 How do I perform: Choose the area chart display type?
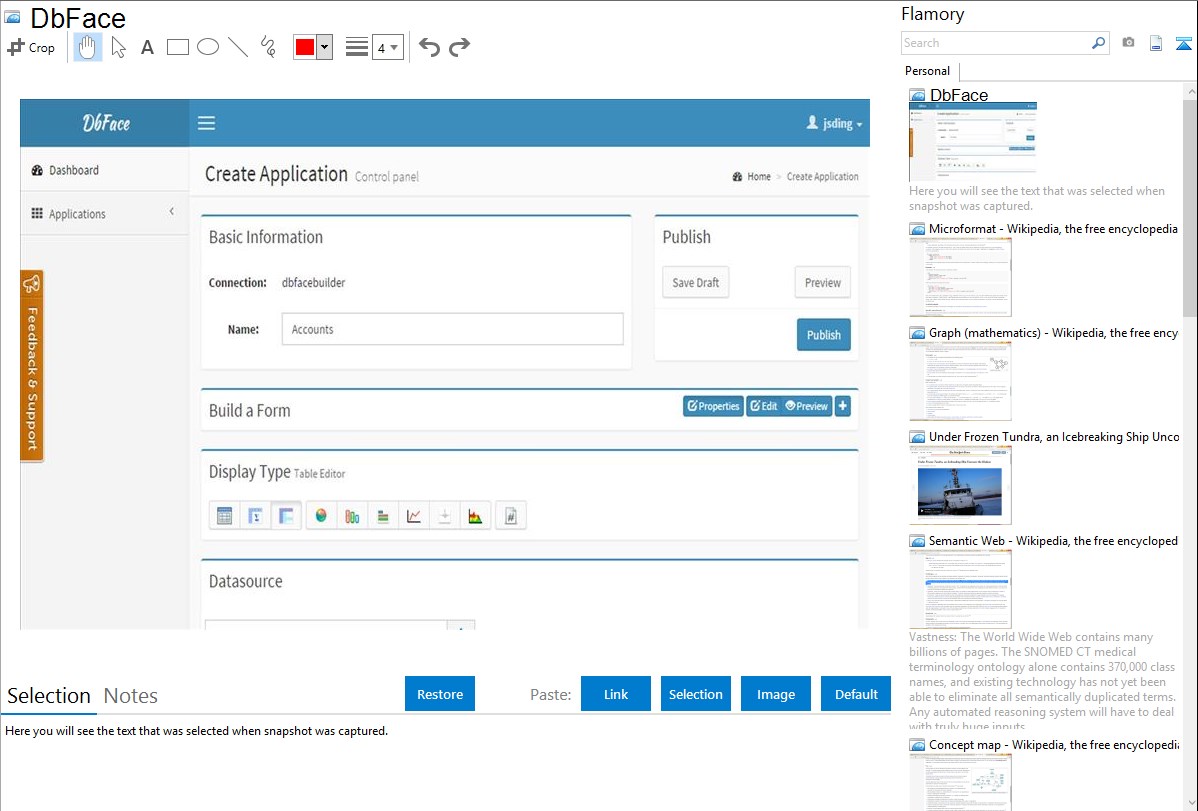pyautogui.click(x=475, y=516)
